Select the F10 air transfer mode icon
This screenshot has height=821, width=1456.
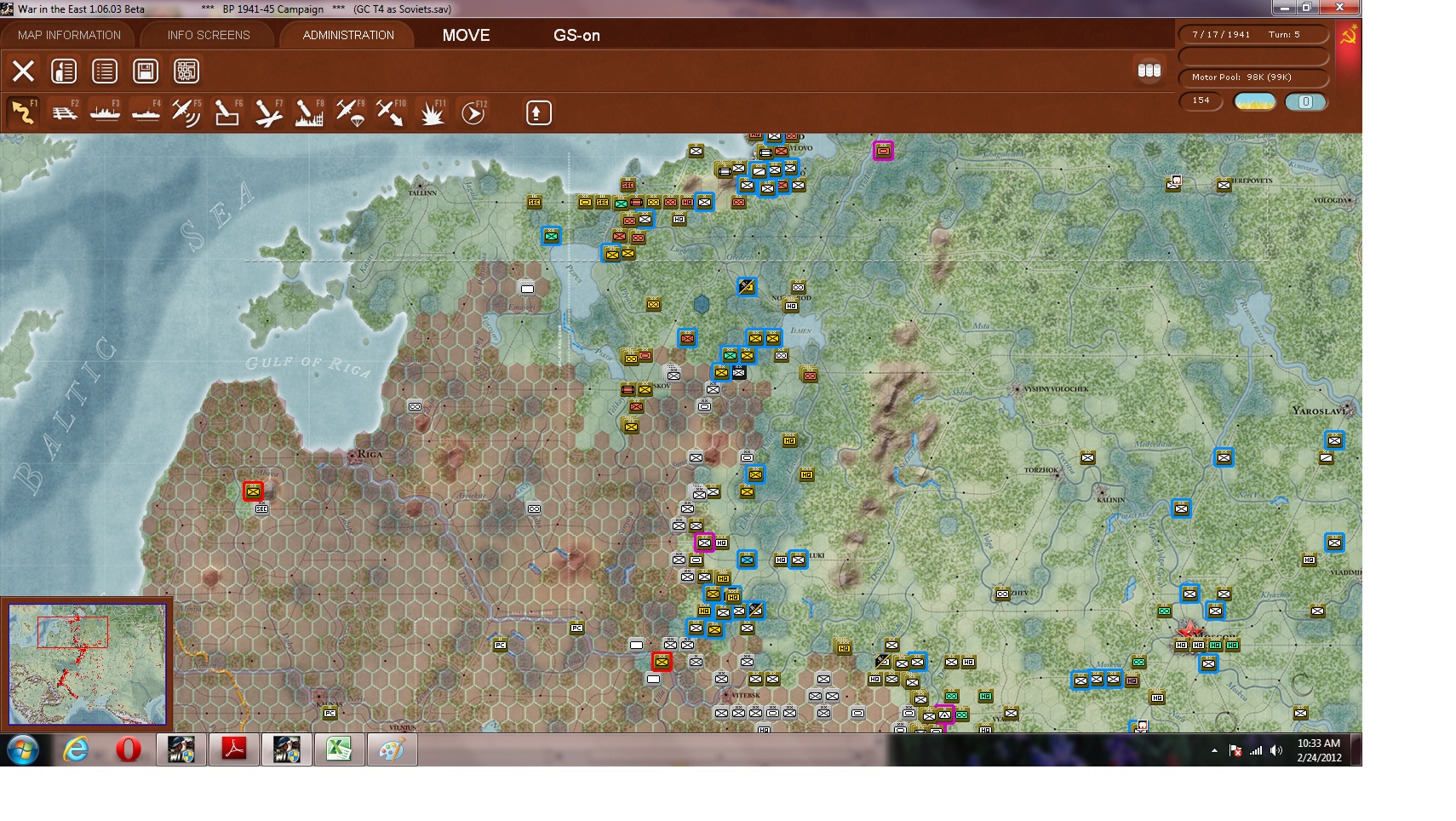coord(391,112)
